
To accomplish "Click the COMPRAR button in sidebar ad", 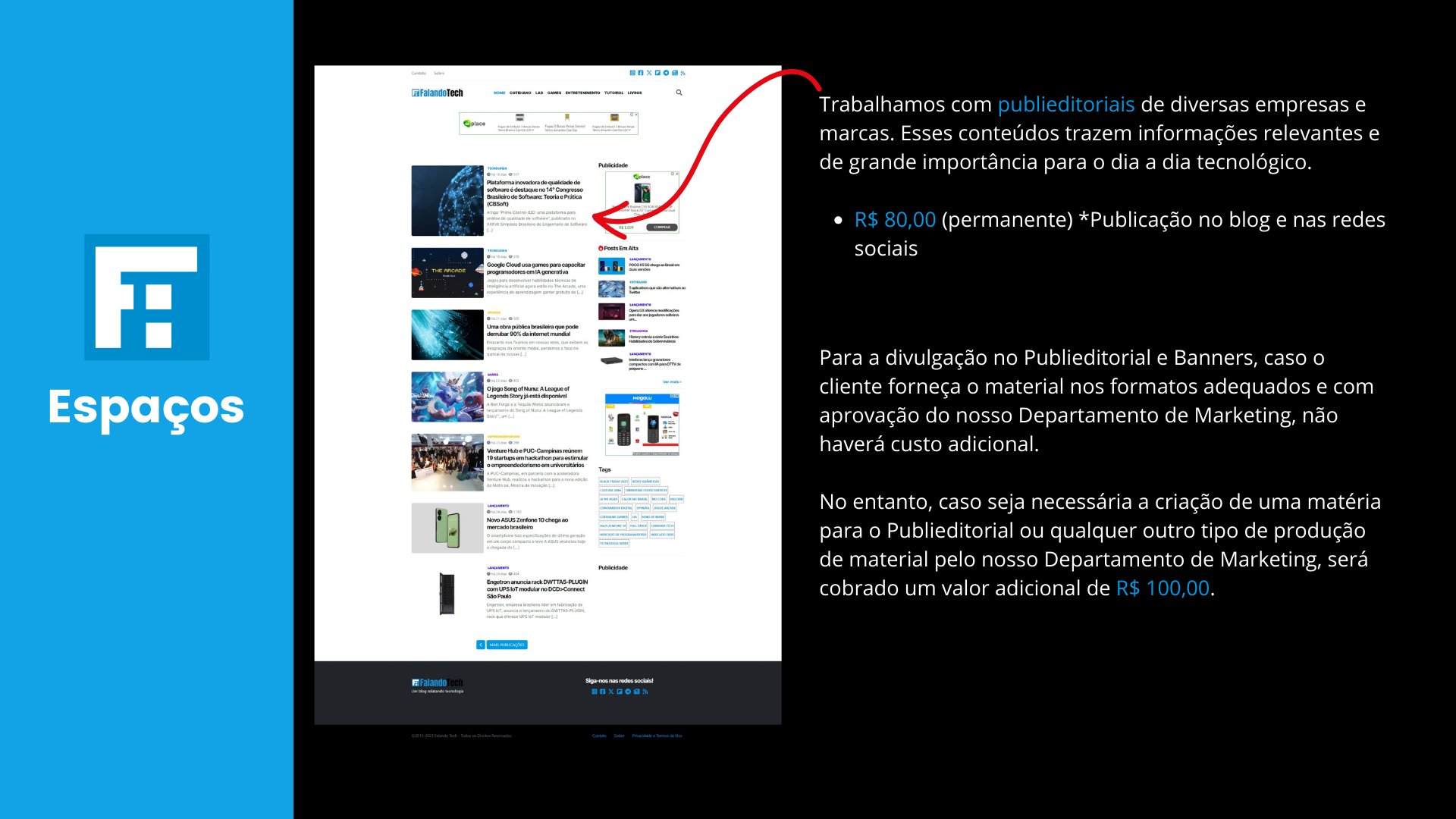I will [662, 227].
